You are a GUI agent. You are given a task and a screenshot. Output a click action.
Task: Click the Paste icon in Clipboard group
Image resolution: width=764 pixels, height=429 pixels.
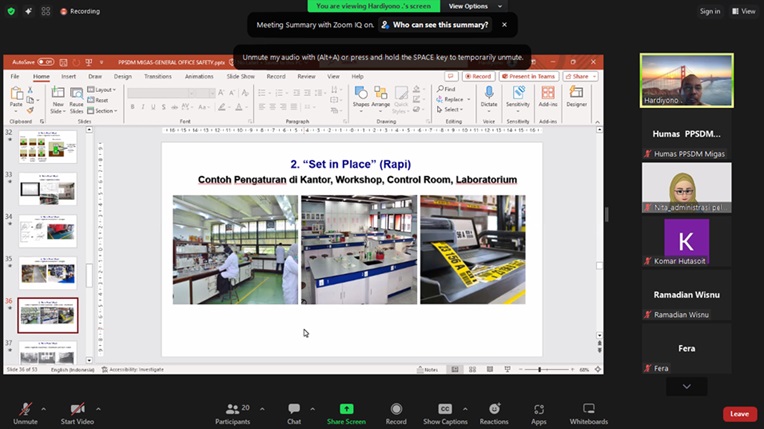(16, 94)
